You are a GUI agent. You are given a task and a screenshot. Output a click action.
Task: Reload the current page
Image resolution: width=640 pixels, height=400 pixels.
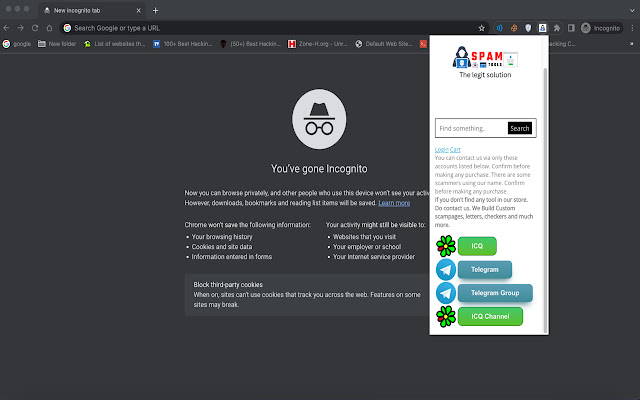click(35, 28)
